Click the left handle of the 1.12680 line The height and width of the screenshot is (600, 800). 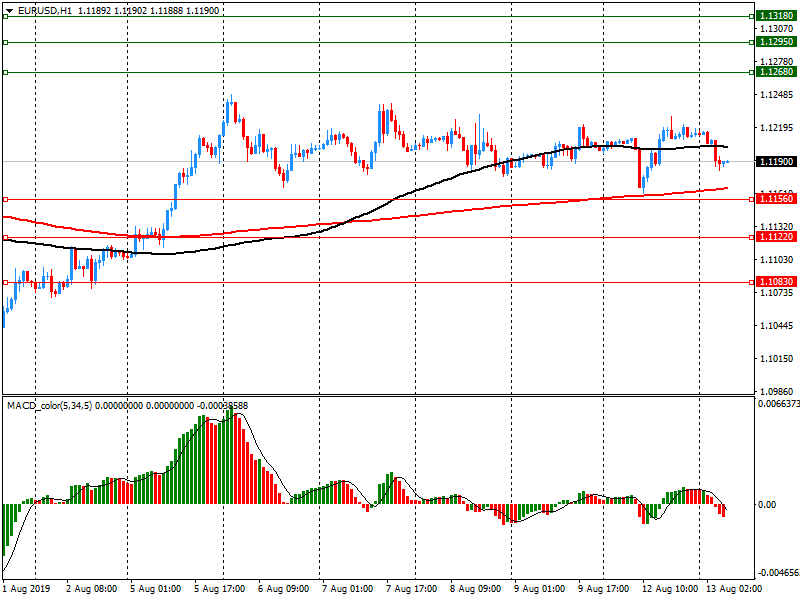[5, 72]
